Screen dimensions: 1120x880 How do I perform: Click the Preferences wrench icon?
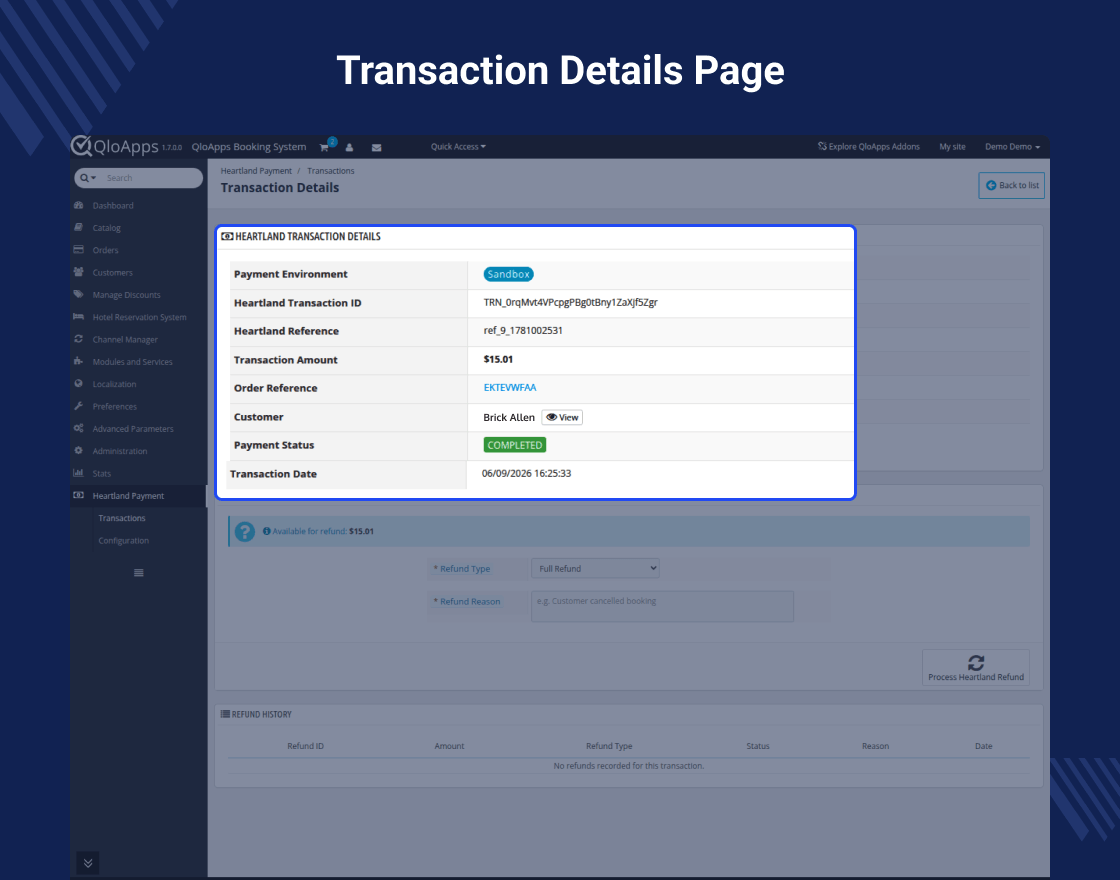pyautogui.click(x=79, y=406)
